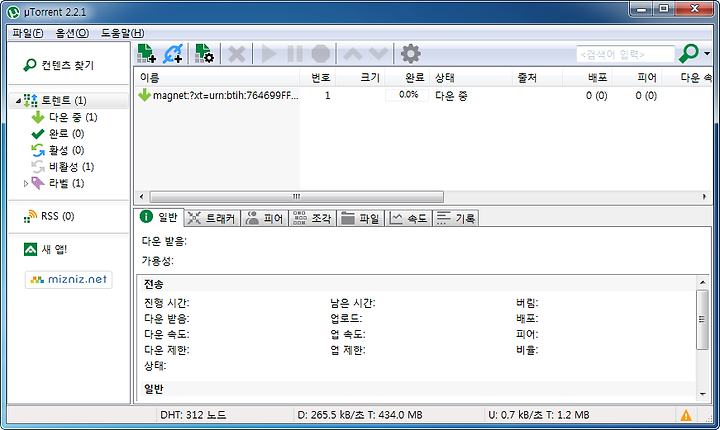Viewport: 720px width, 430px height.
Task: Click the list's right scroll arrow
Action: tap(704, 197)
